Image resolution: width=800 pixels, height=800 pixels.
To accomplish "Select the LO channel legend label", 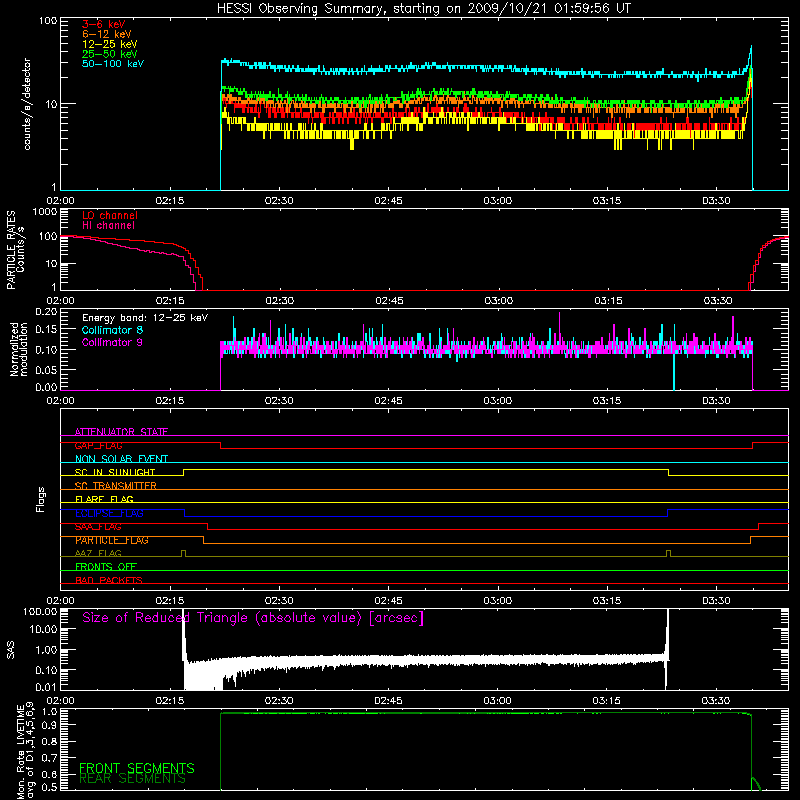I will coord(110,215).
